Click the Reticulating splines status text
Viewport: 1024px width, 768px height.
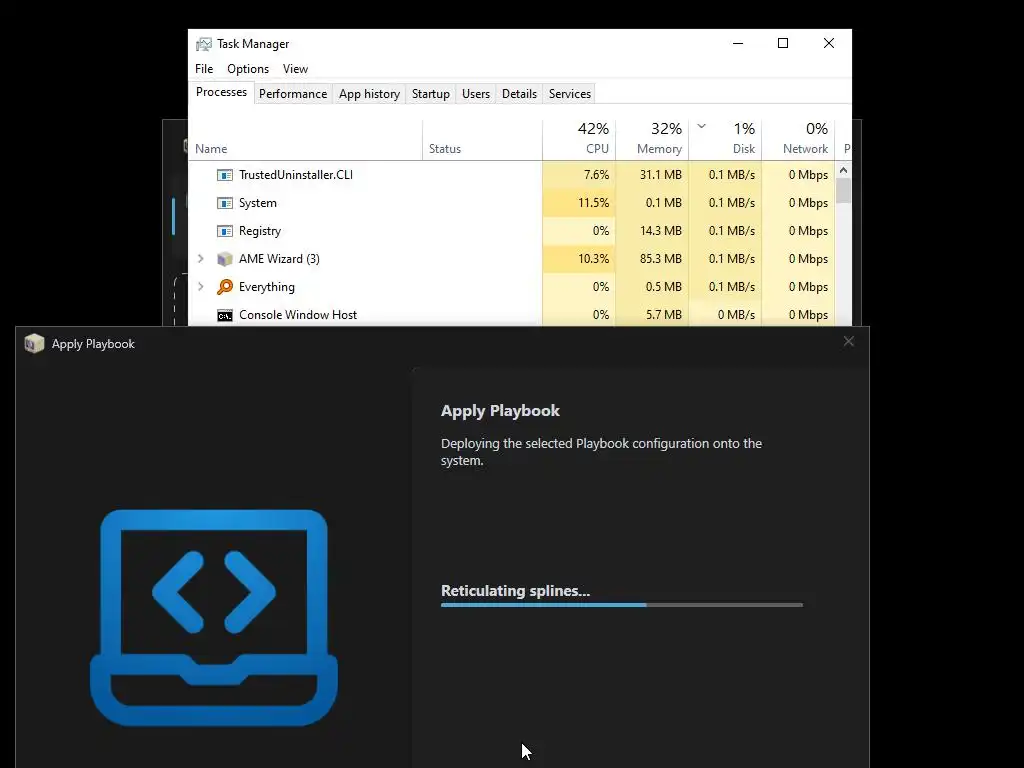point(515,591)
